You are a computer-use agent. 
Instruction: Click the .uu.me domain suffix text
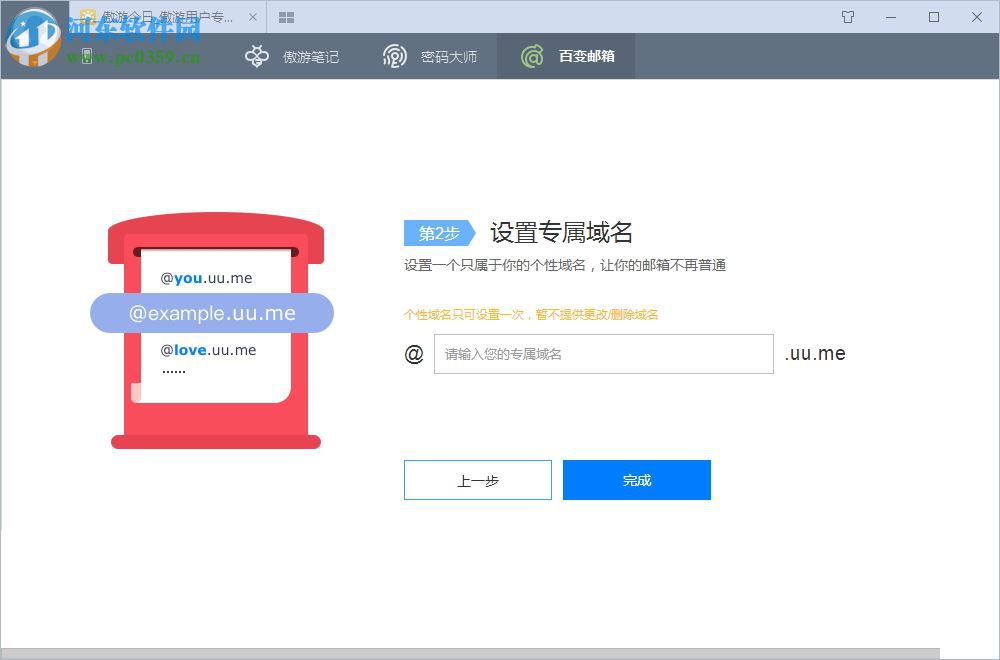point(815,354)
